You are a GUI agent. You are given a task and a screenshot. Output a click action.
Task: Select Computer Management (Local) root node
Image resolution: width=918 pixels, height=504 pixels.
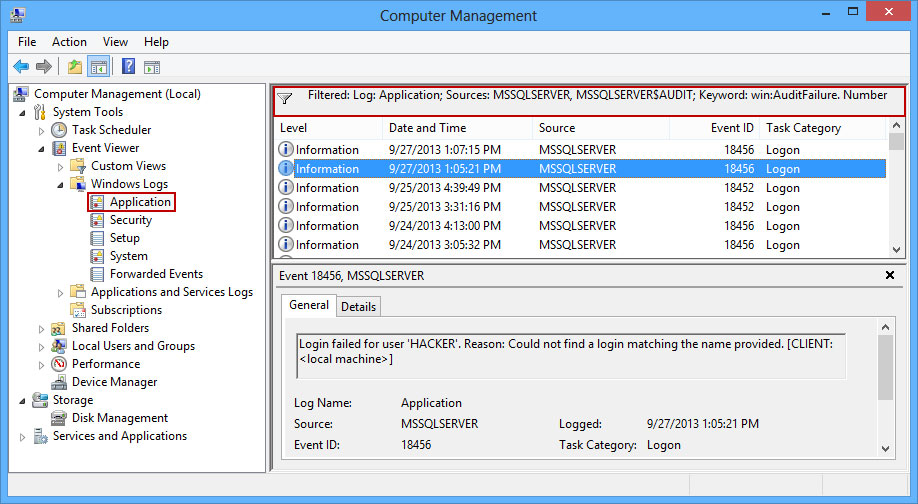(117, 94)
